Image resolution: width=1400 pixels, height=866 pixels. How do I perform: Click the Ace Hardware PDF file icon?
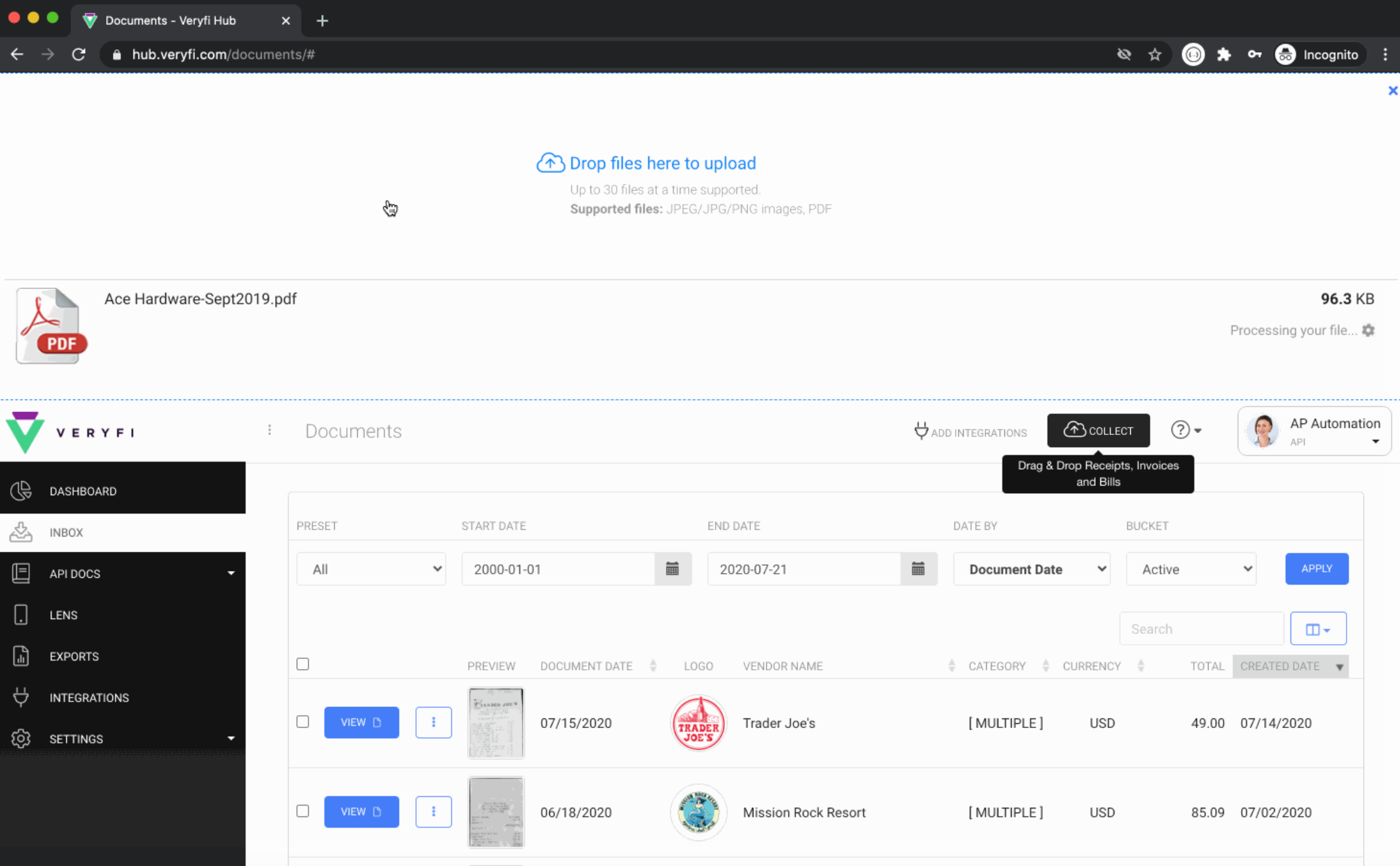coord(52,326)
